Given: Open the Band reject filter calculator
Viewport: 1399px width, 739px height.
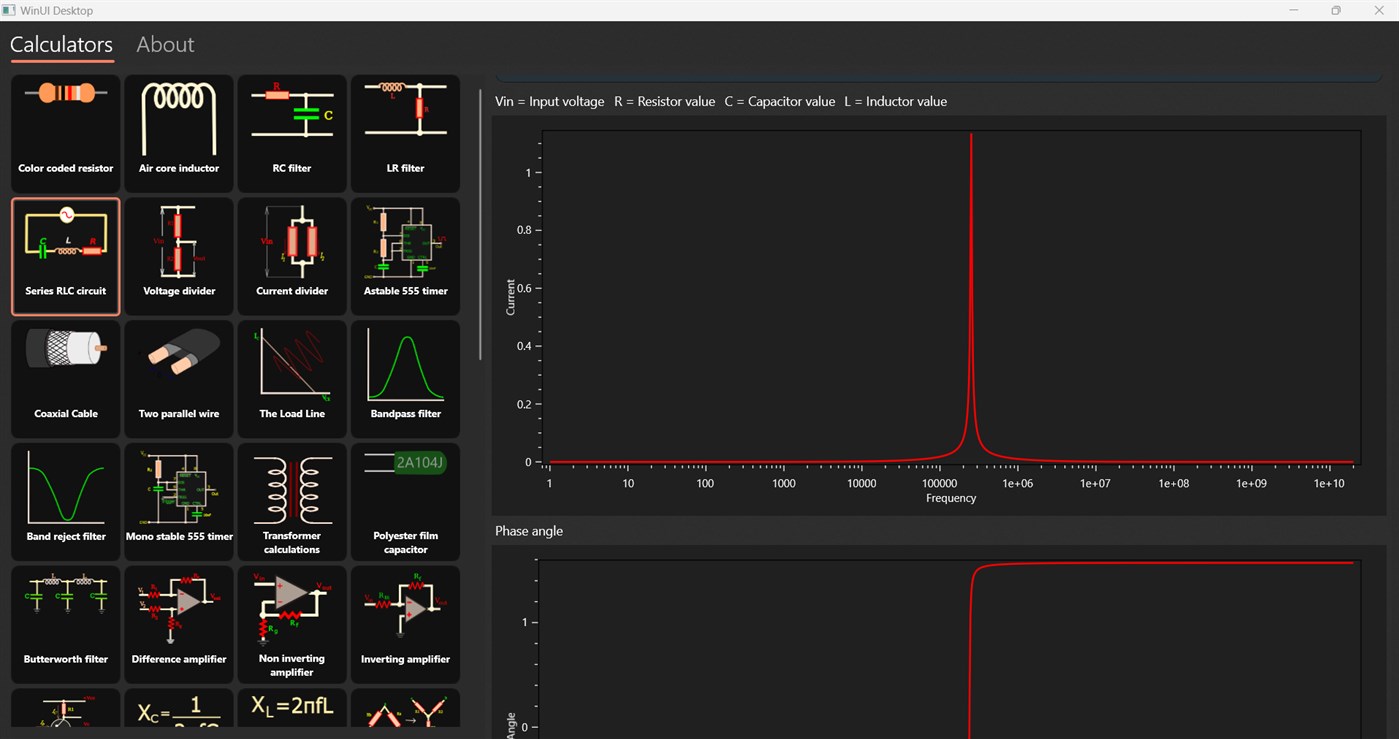Looking at the screenshot, I should pos(65,501).
